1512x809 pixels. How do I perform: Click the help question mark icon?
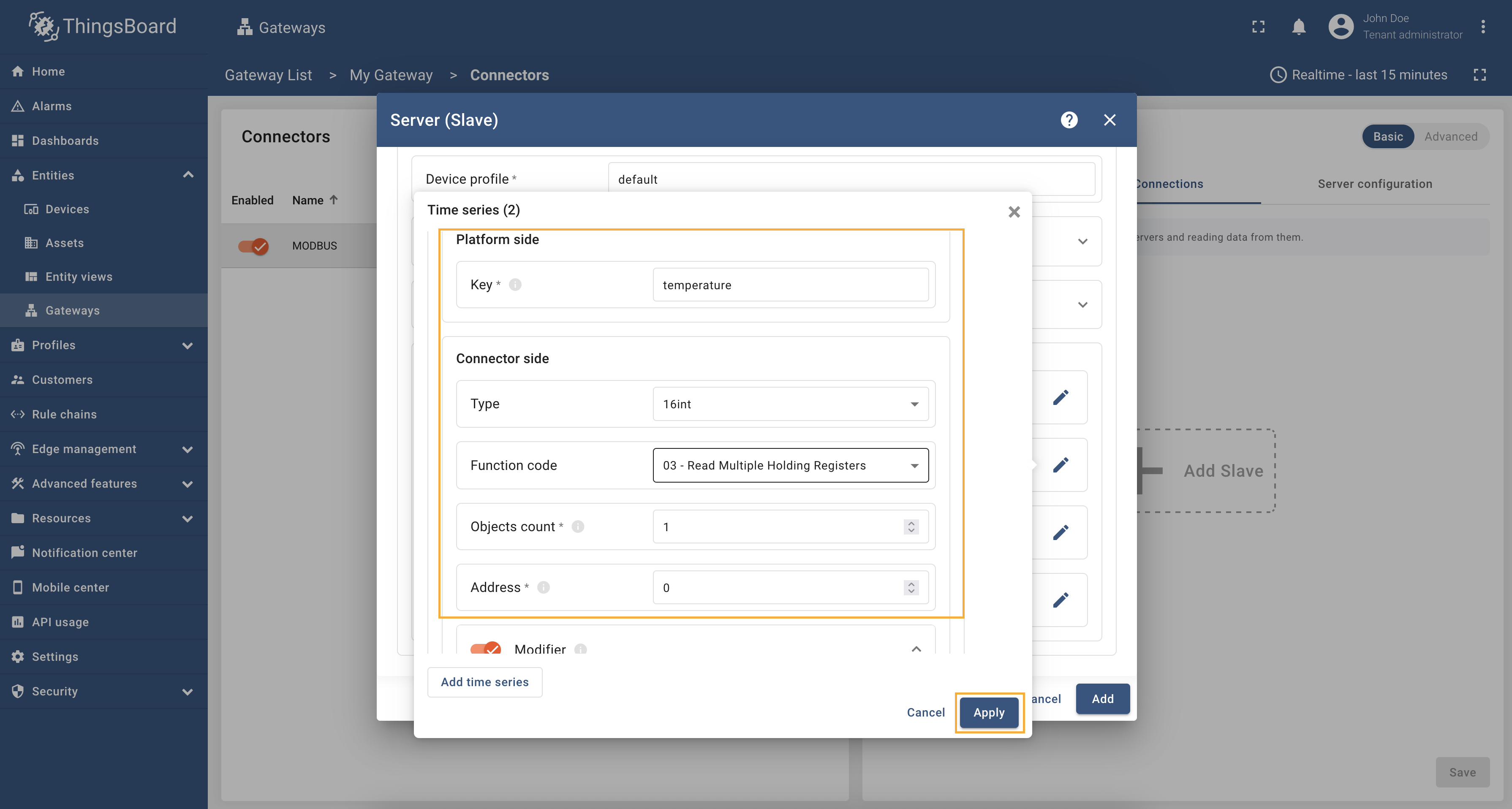point(1069,119)
